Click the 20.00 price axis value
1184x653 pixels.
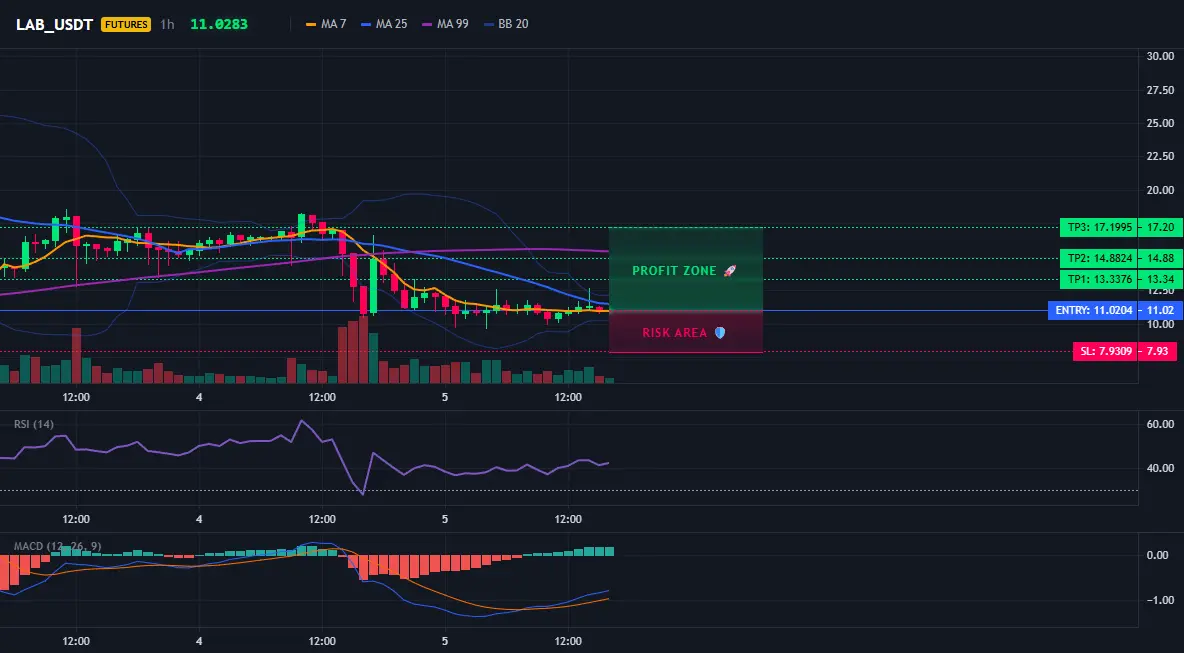(1160, 190)
